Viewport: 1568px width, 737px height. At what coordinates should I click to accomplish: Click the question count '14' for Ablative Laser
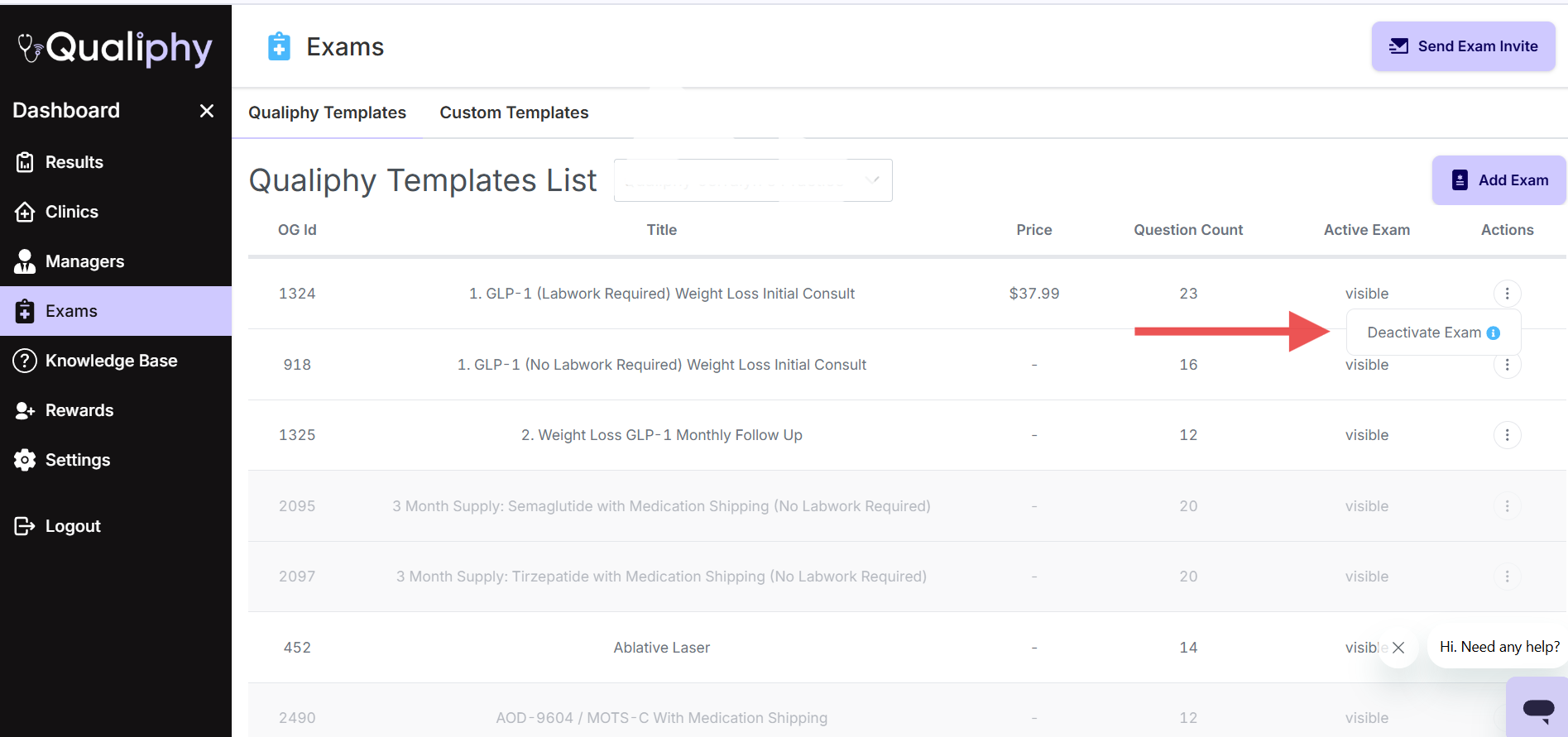coord(1188,648)
